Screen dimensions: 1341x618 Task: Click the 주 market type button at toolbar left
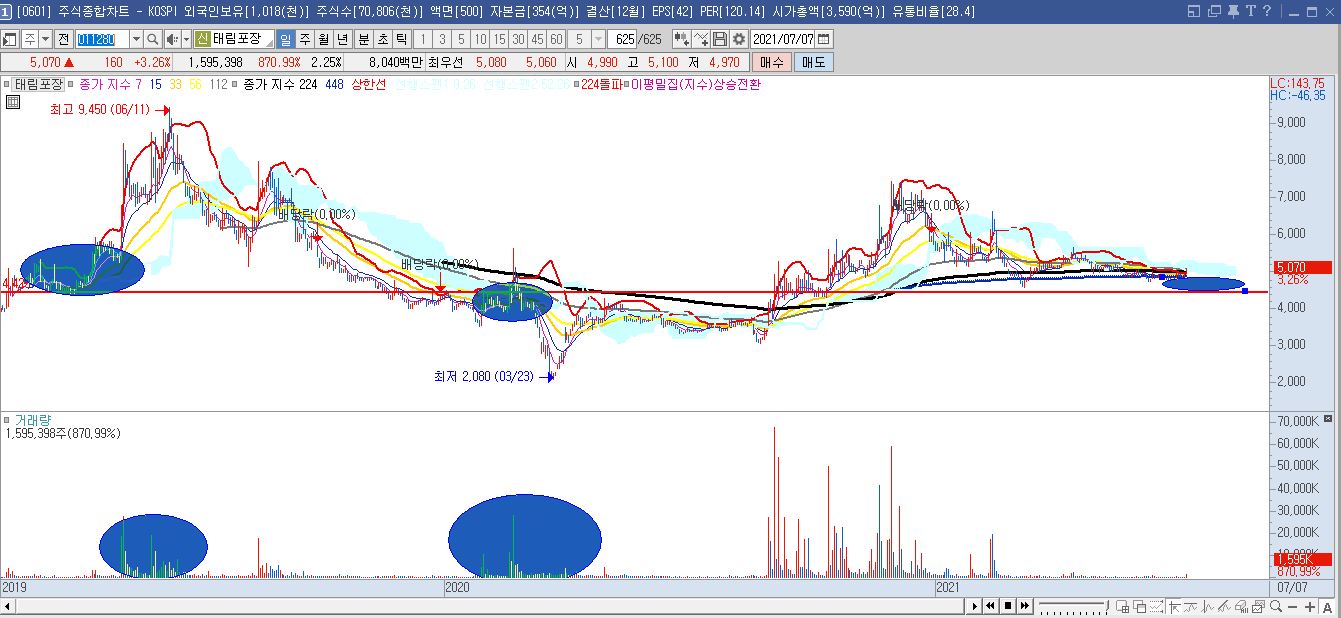tap(28, 39)
